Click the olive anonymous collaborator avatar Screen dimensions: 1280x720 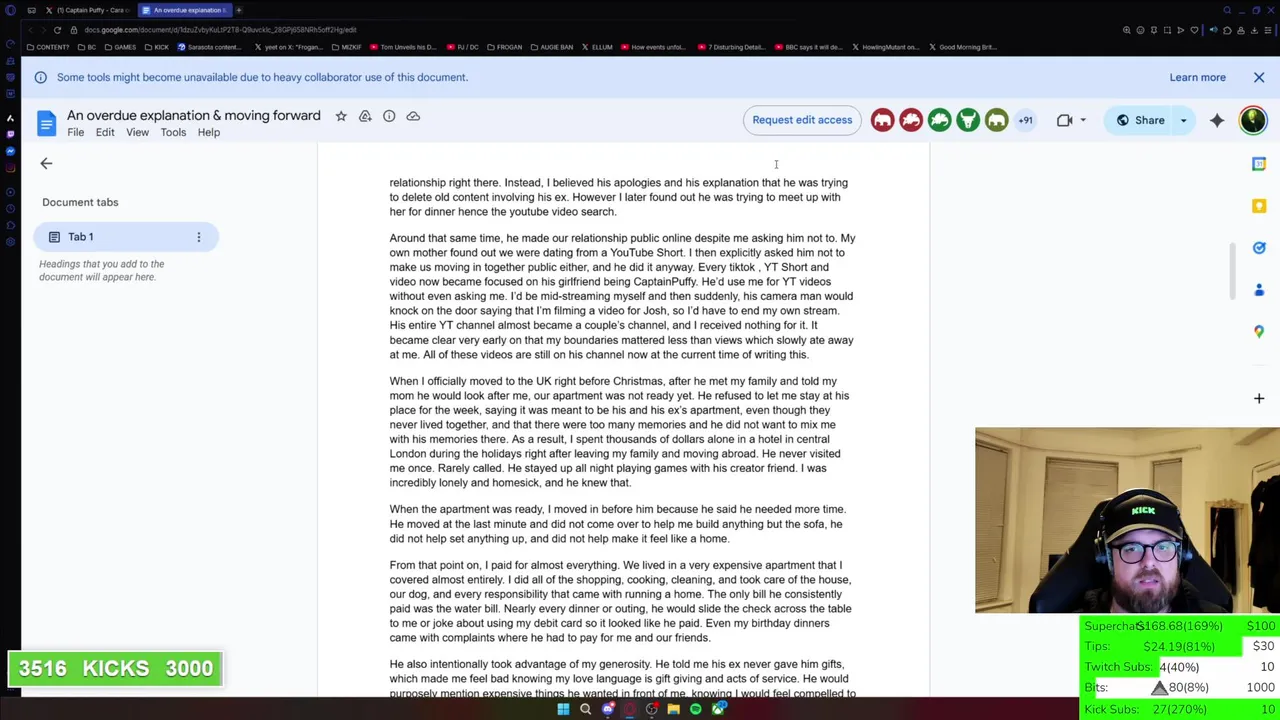click(x=996, y=120)
